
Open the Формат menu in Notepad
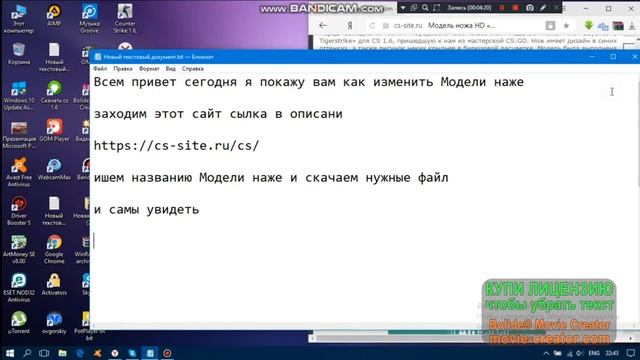tap(149, 69)
